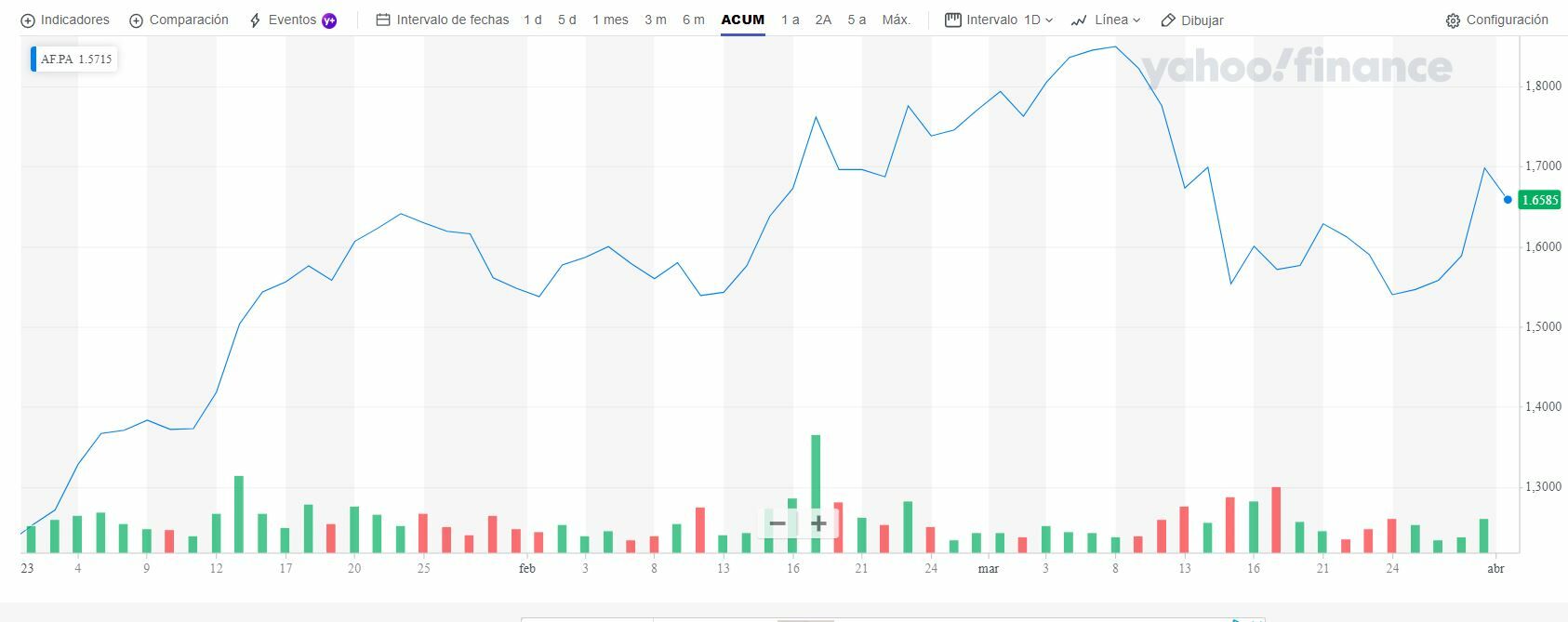
Task: Click the green 1.6585 price tag
Action: point(1539,200)
